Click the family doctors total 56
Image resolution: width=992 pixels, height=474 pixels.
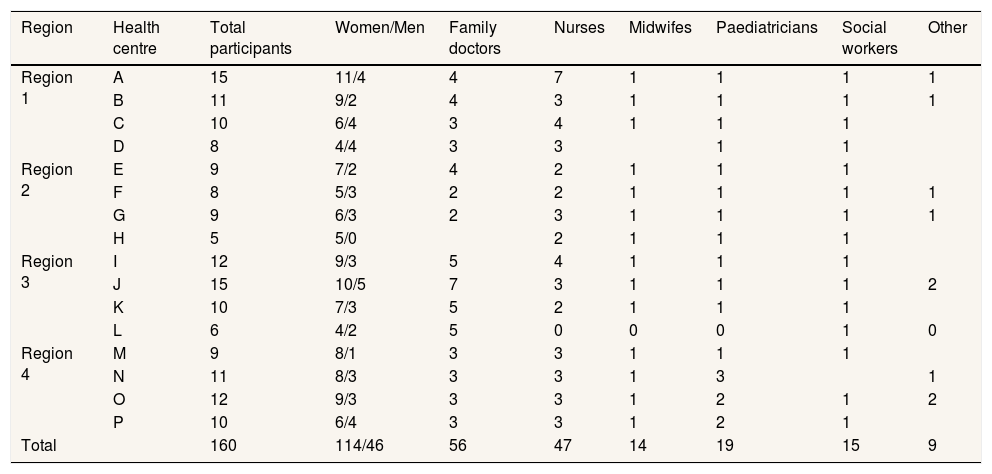[x=459, y=446]
